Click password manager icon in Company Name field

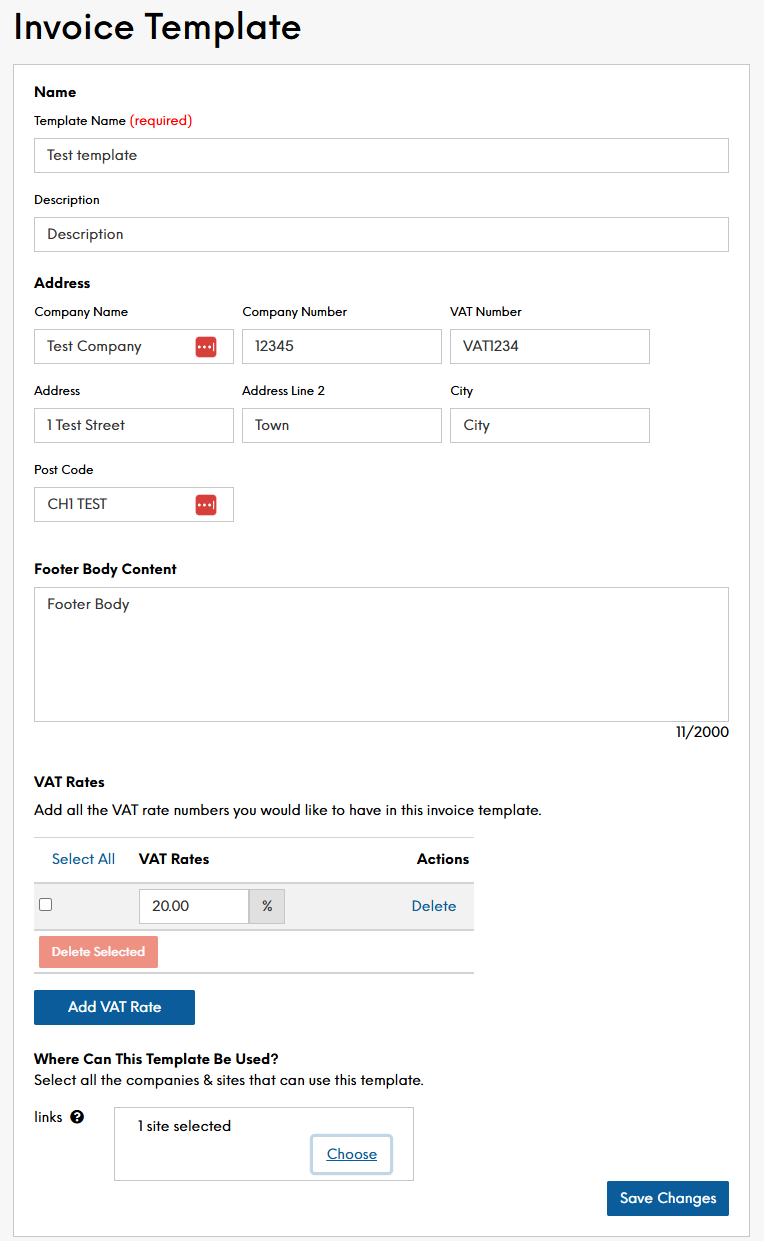(205, 347)
